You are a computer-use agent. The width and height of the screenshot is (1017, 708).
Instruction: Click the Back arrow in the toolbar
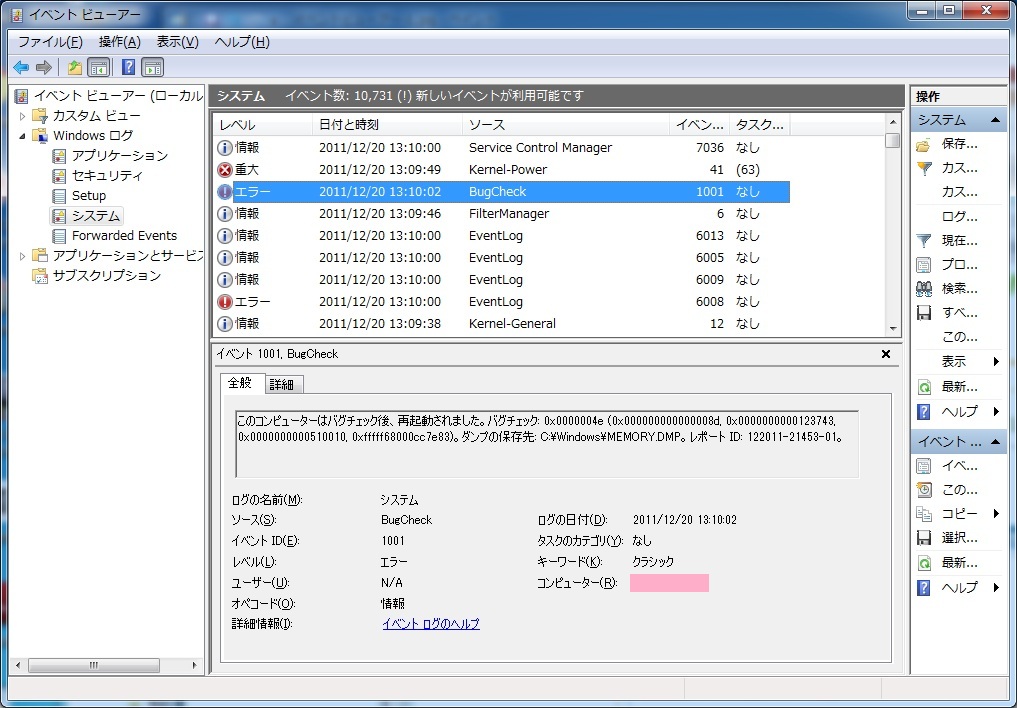click(x=20, y=68)
